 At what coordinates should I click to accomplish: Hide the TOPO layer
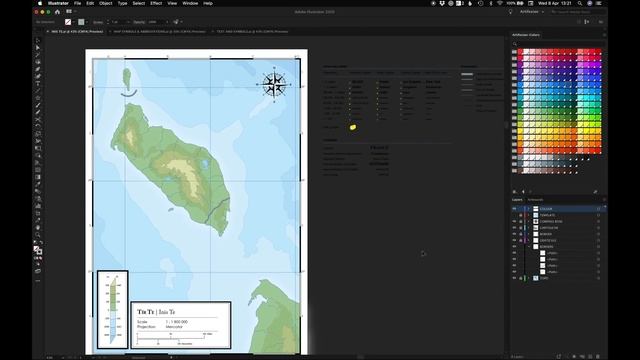pyautogui.click(x=514, y=278)
